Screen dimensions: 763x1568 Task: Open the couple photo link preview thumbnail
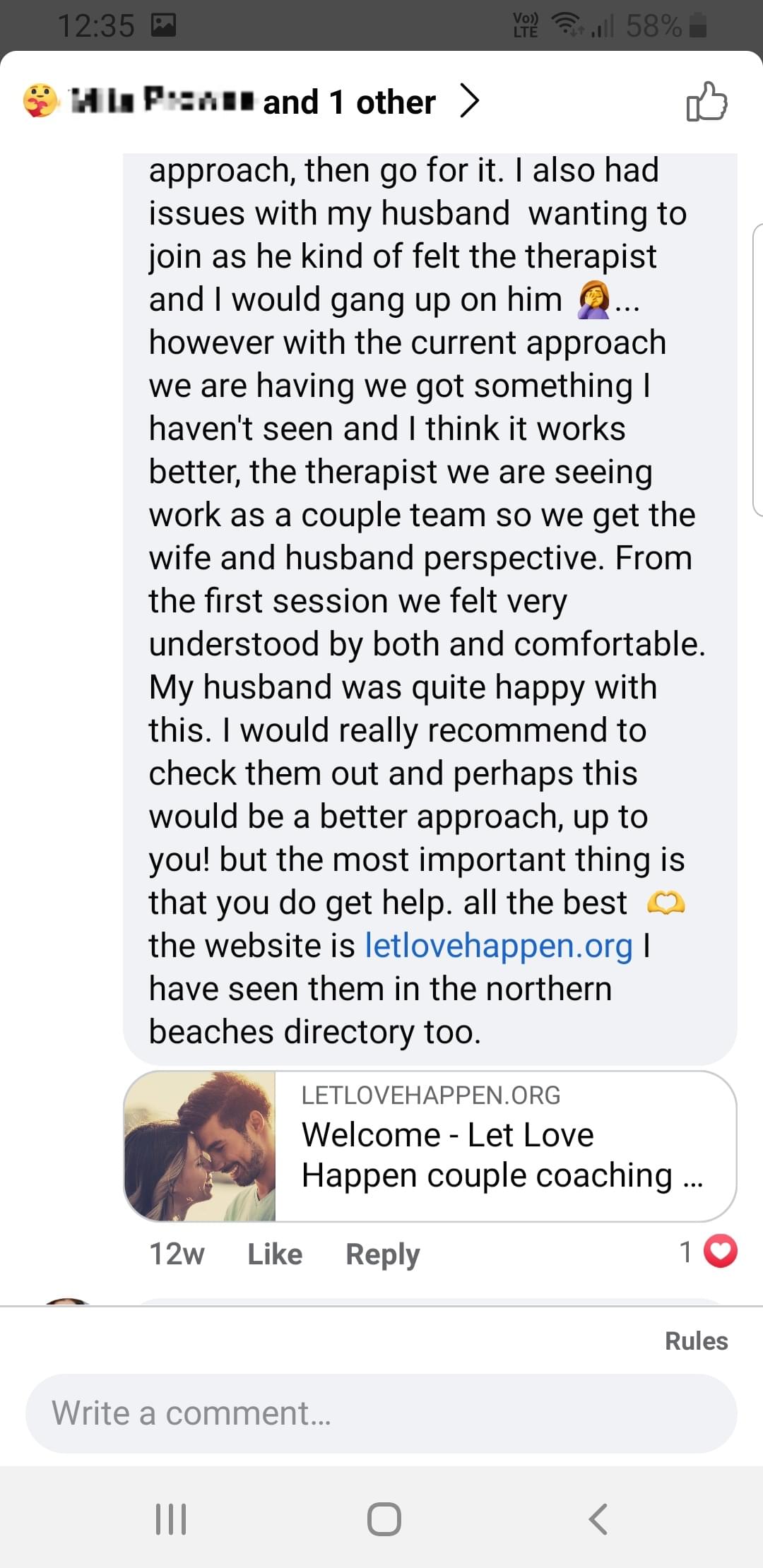(200, 1146)
